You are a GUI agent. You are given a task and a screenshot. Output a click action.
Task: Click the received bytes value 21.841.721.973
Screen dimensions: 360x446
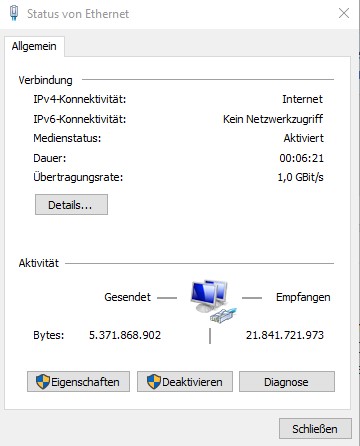click(285, 335)
